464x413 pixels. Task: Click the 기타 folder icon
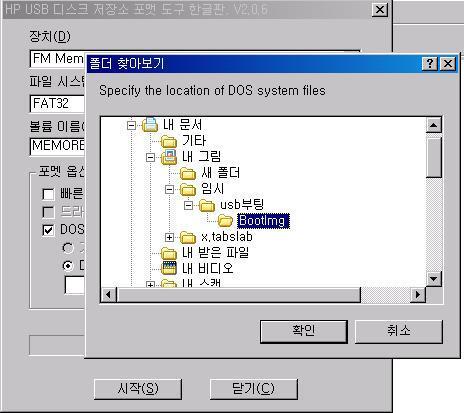click(x=169, y=141)
